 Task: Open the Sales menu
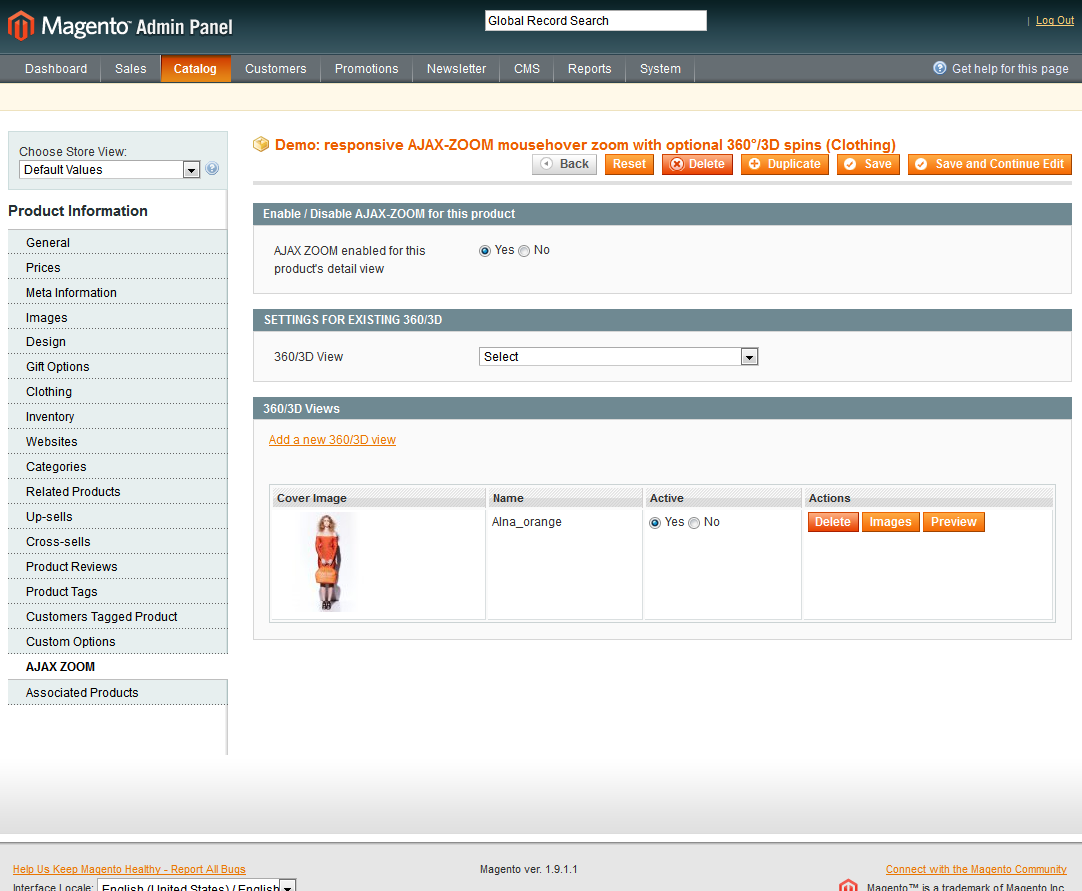(x=130, y=68)
